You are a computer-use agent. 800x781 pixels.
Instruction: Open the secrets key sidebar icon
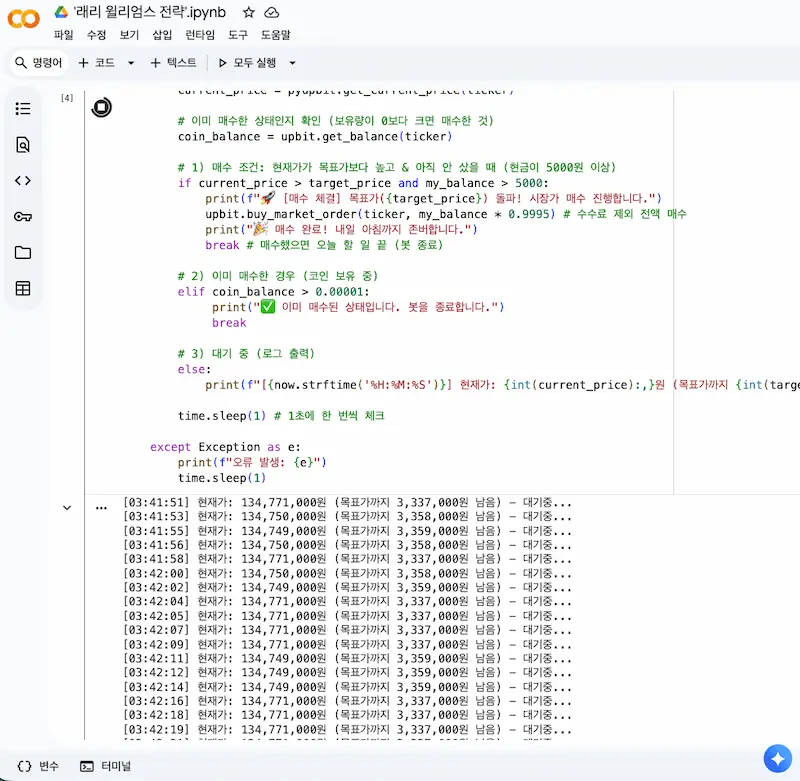pos(23,217)
